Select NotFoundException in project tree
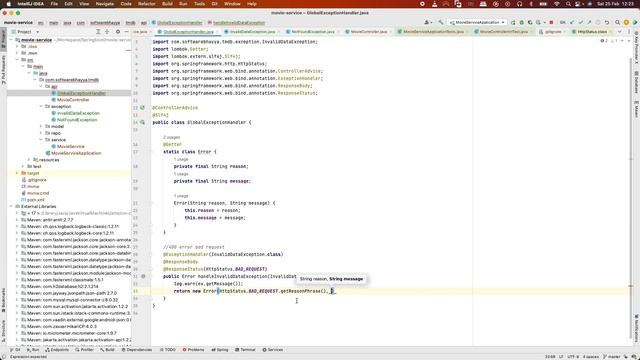The width and height of the screenshot is (640, 360). 77,120
